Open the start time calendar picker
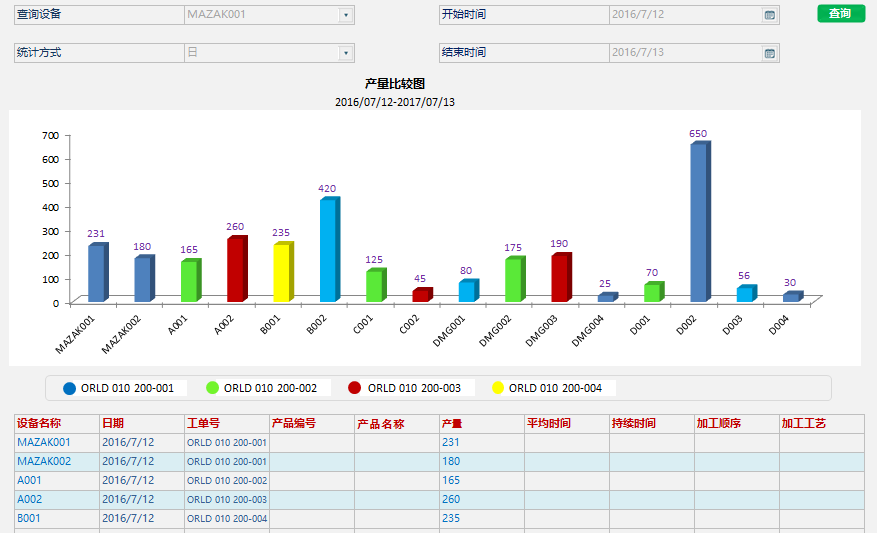 pyautogui.click(x=769, y=15)
